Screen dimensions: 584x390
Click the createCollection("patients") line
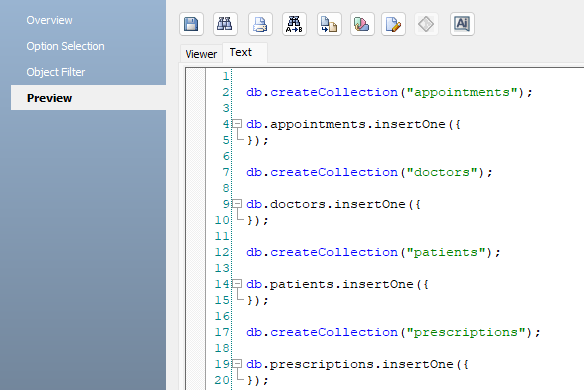pos(373,252)
